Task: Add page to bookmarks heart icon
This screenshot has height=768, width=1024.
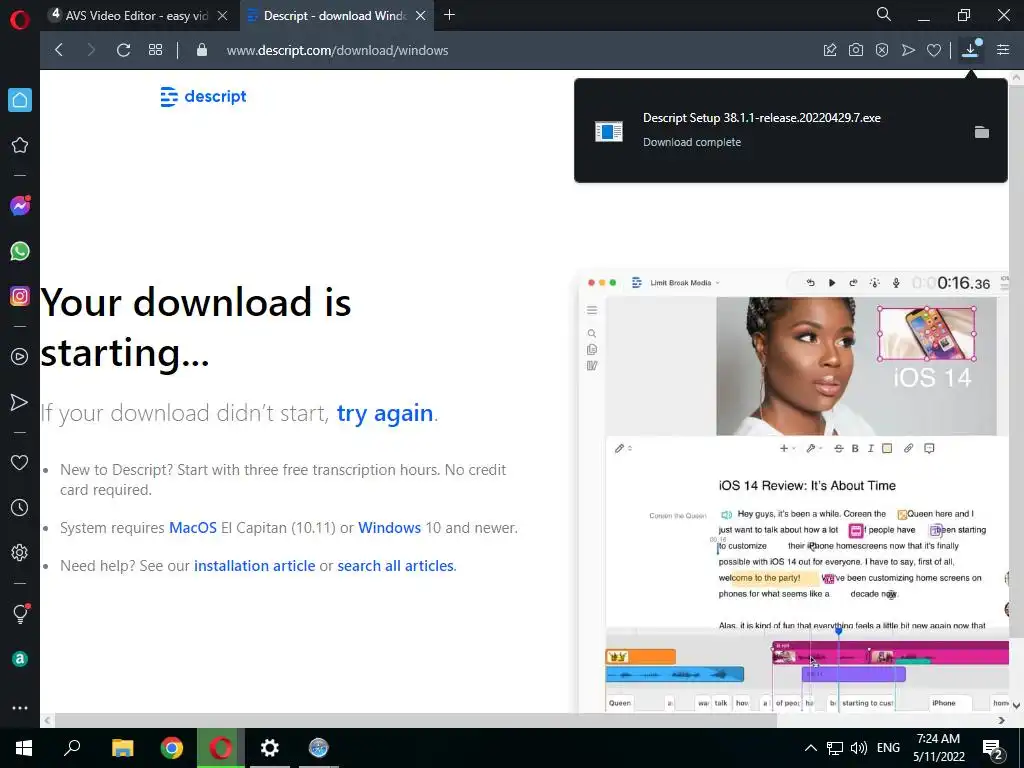Action: (x=934, y=50)
